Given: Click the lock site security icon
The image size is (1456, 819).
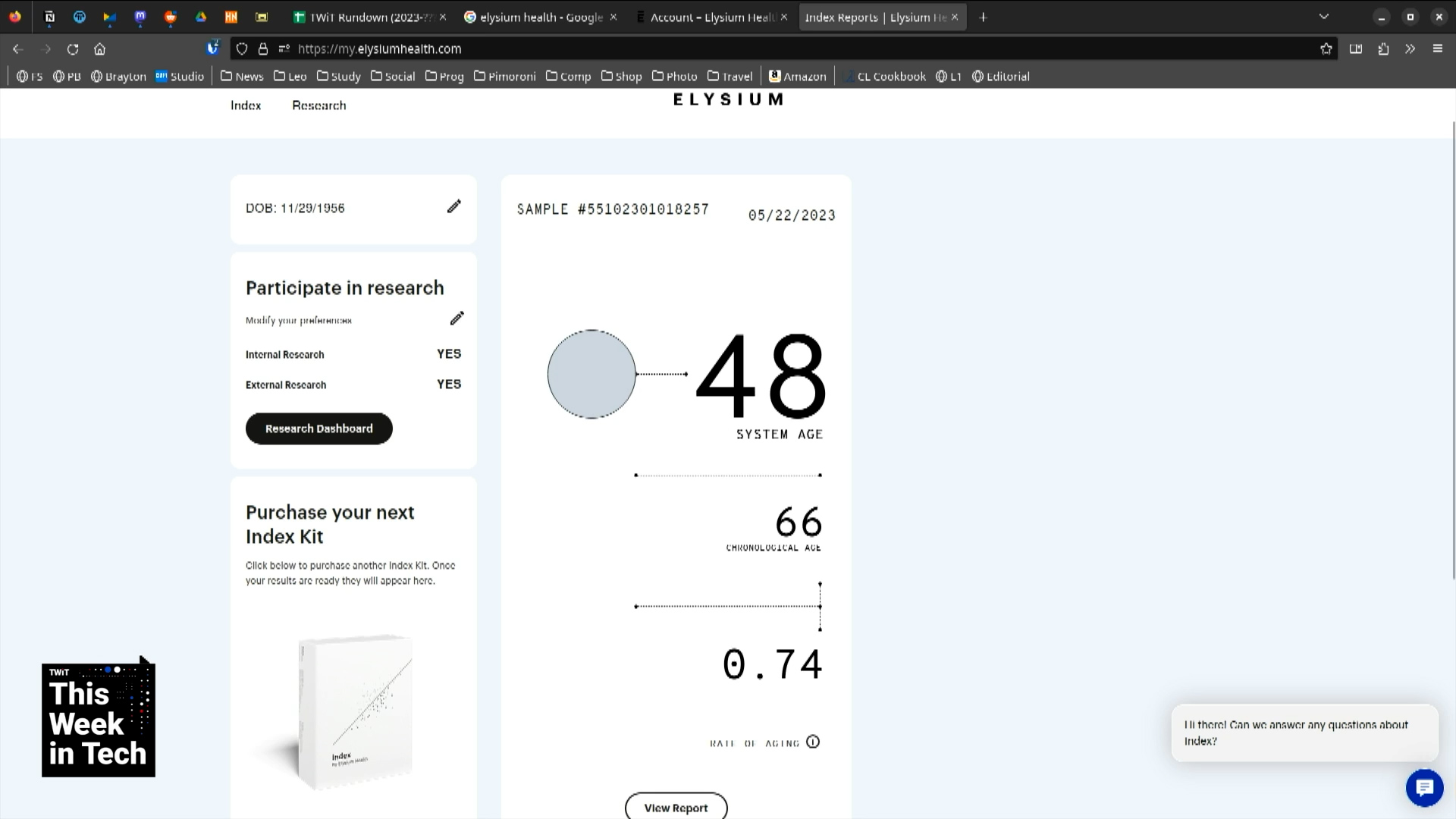Looking at the screenshot, I should tap(263, 49).
